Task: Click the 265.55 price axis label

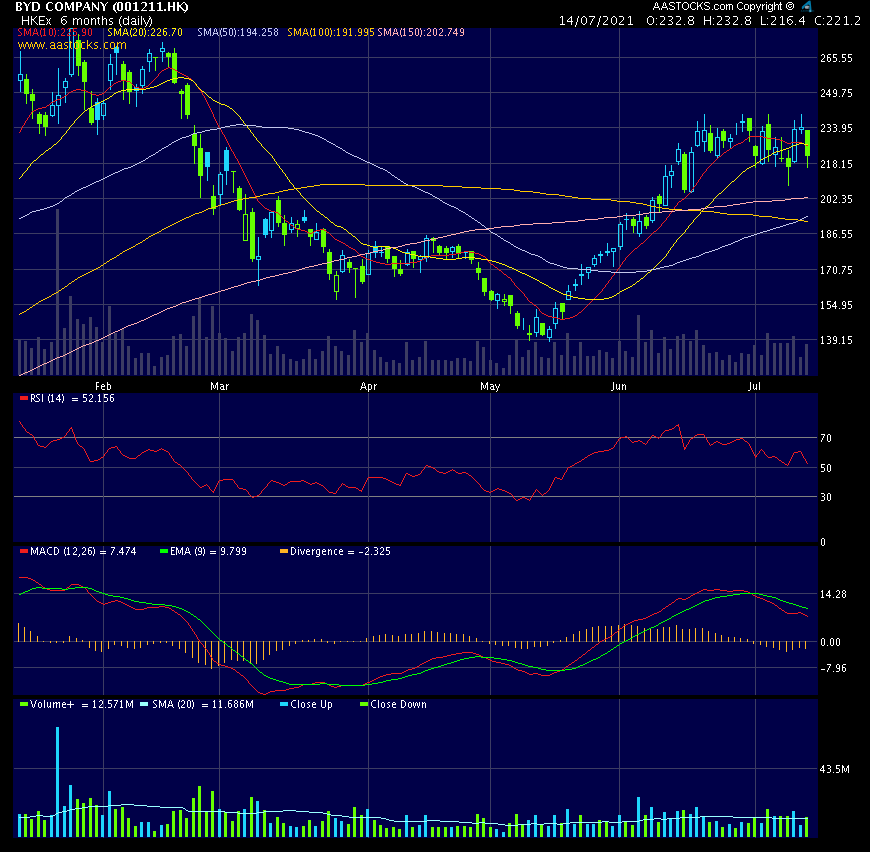Action: click(836, 58)
